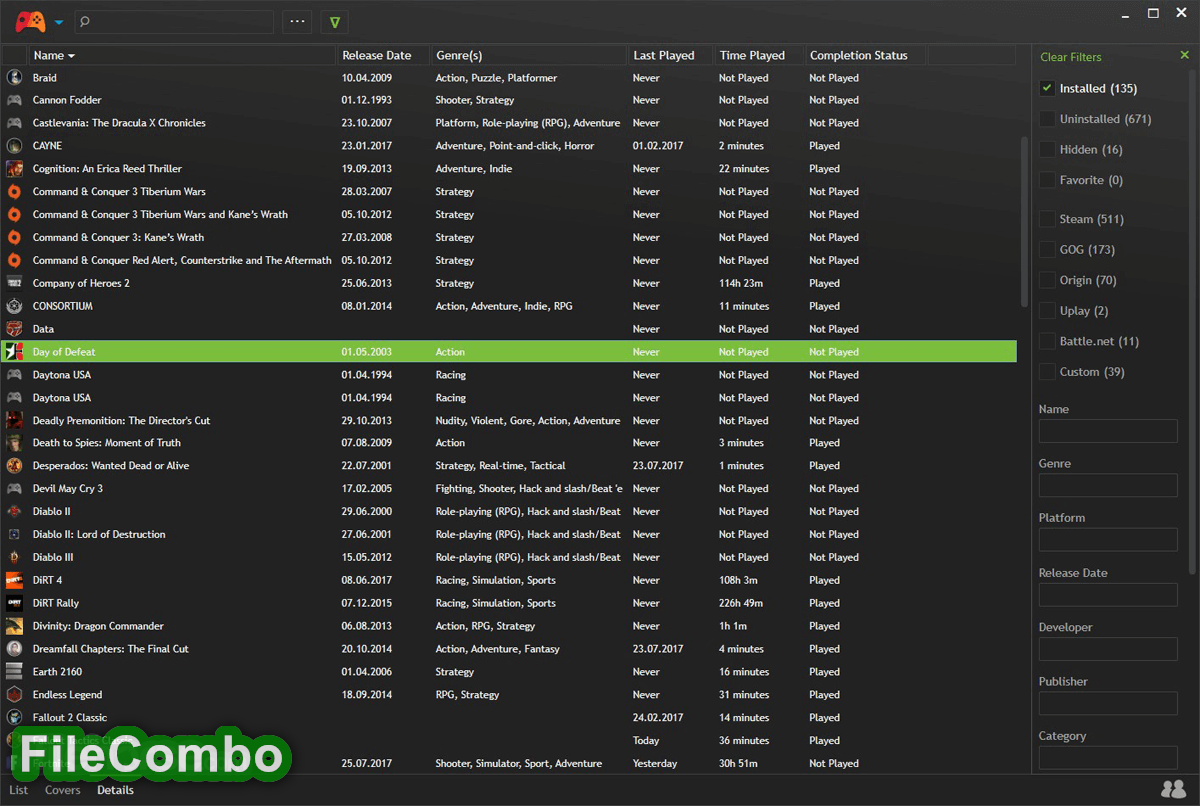Viewport: 1200px width, 806px height.
Task: Expand the dropdown arrow beside the Playnite logo
Action: 59,22
